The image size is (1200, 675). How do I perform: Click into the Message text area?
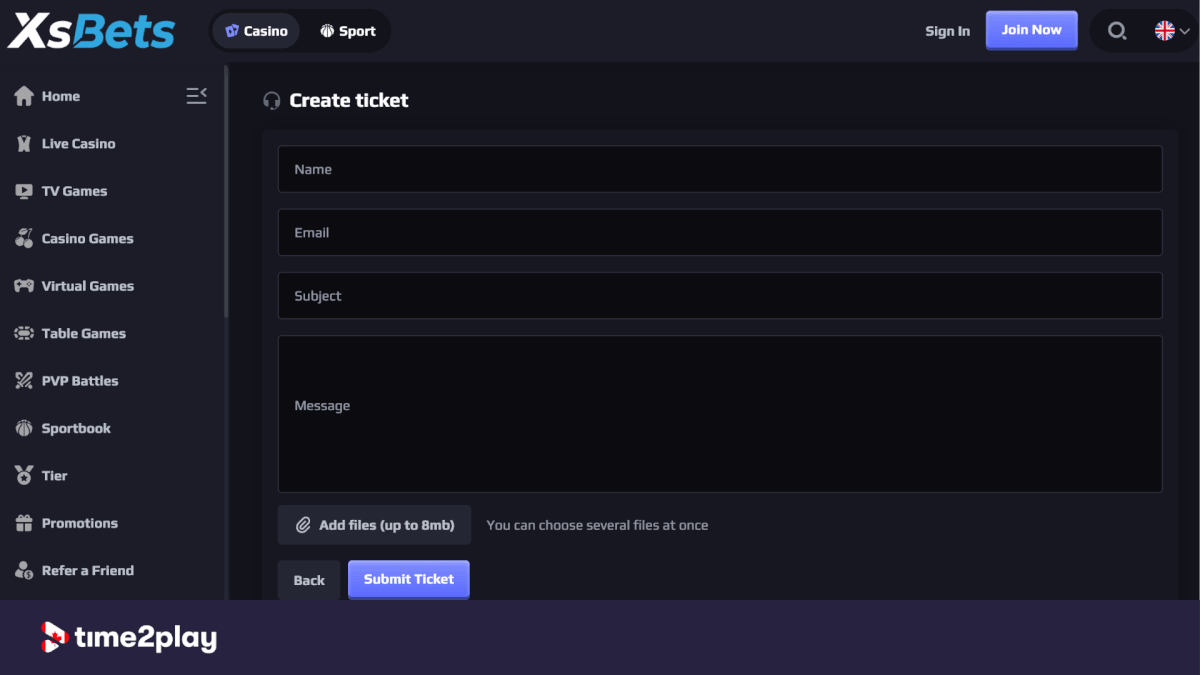(x=720, y=414)
